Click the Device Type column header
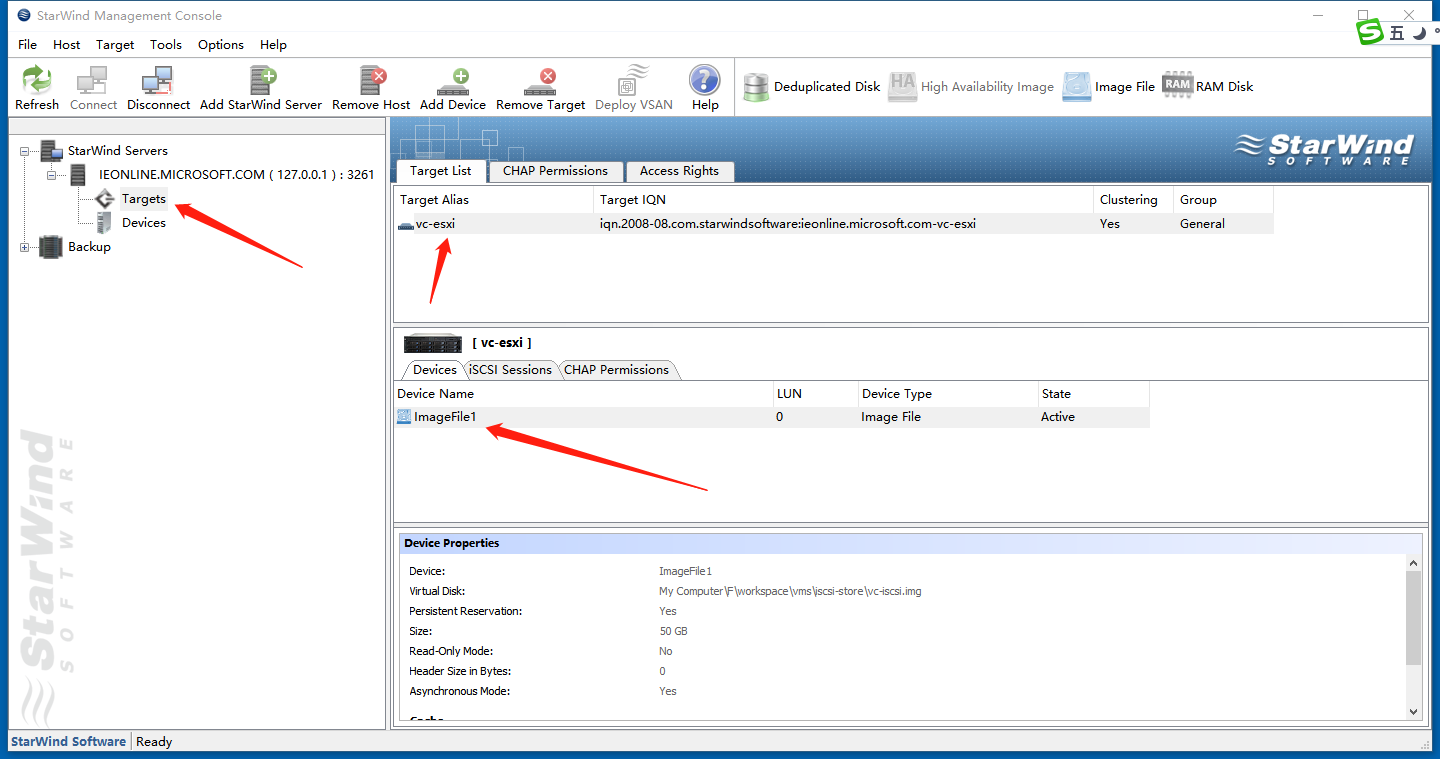The height and width of the screenshot is (759, 1440). 947,393
